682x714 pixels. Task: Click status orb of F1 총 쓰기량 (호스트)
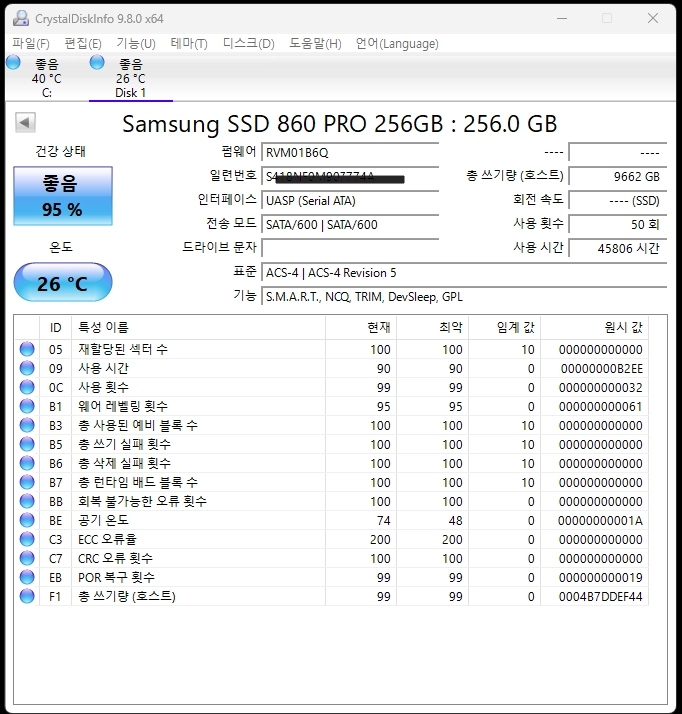tap(27, 597)
